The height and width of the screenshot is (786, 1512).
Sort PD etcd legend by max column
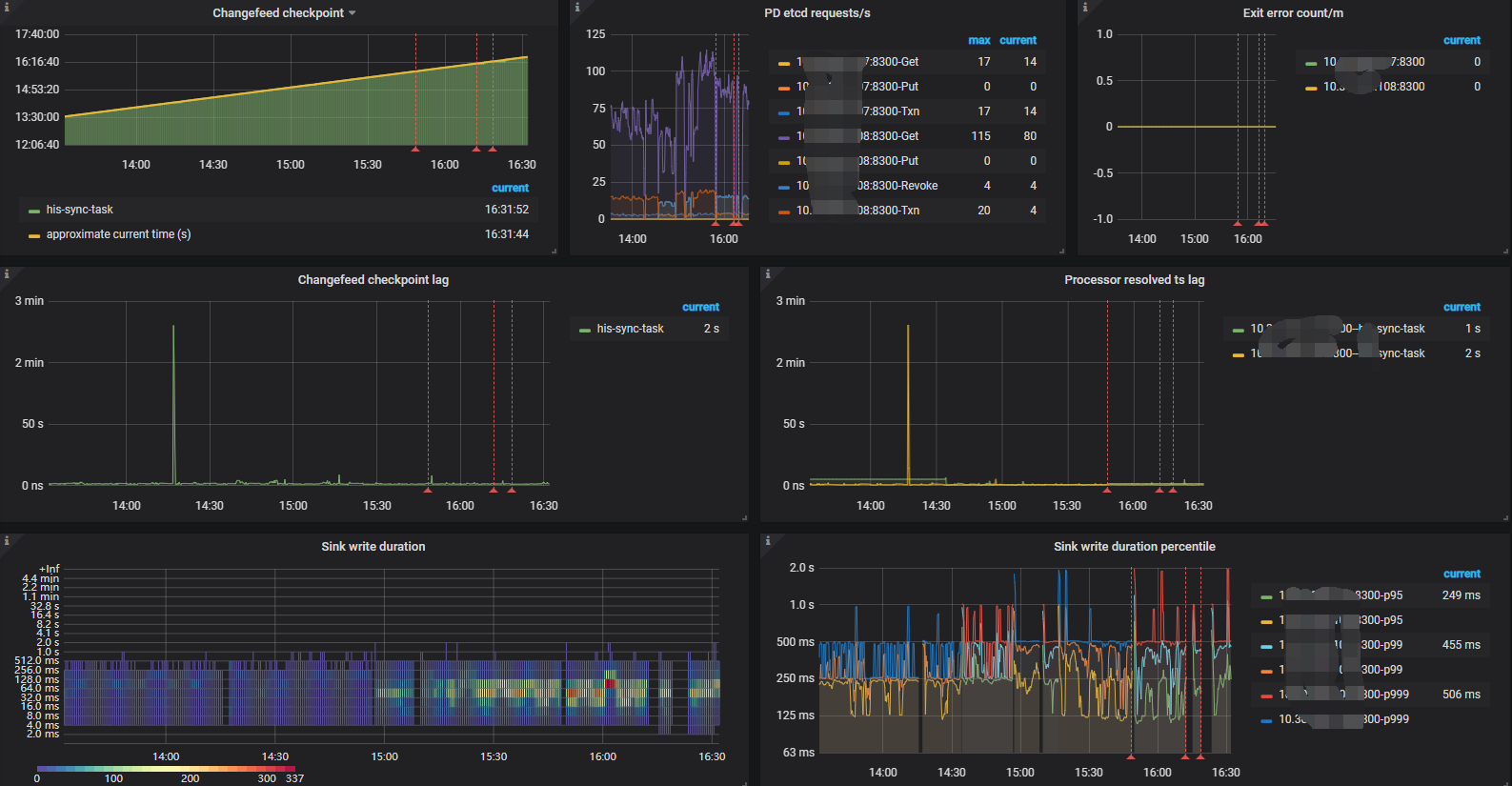(978, 40)
